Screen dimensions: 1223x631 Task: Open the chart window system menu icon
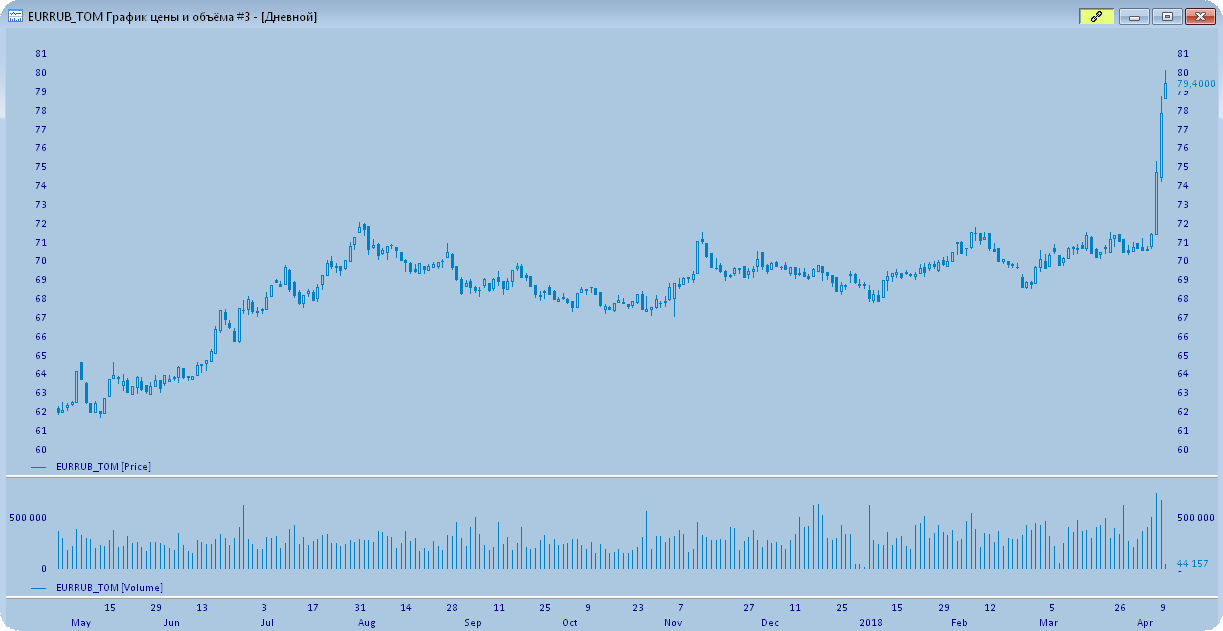16,16
